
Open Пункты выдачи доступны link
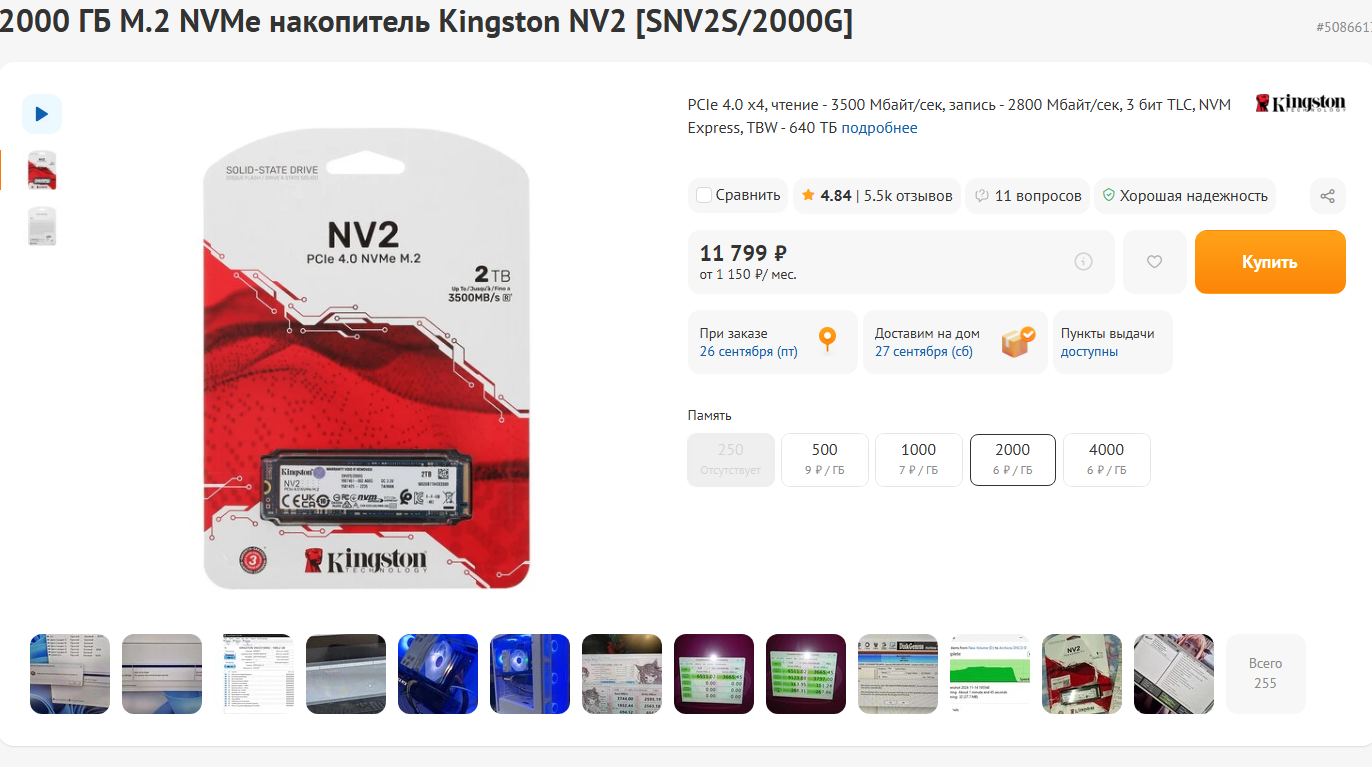[x=1107, y=342]
